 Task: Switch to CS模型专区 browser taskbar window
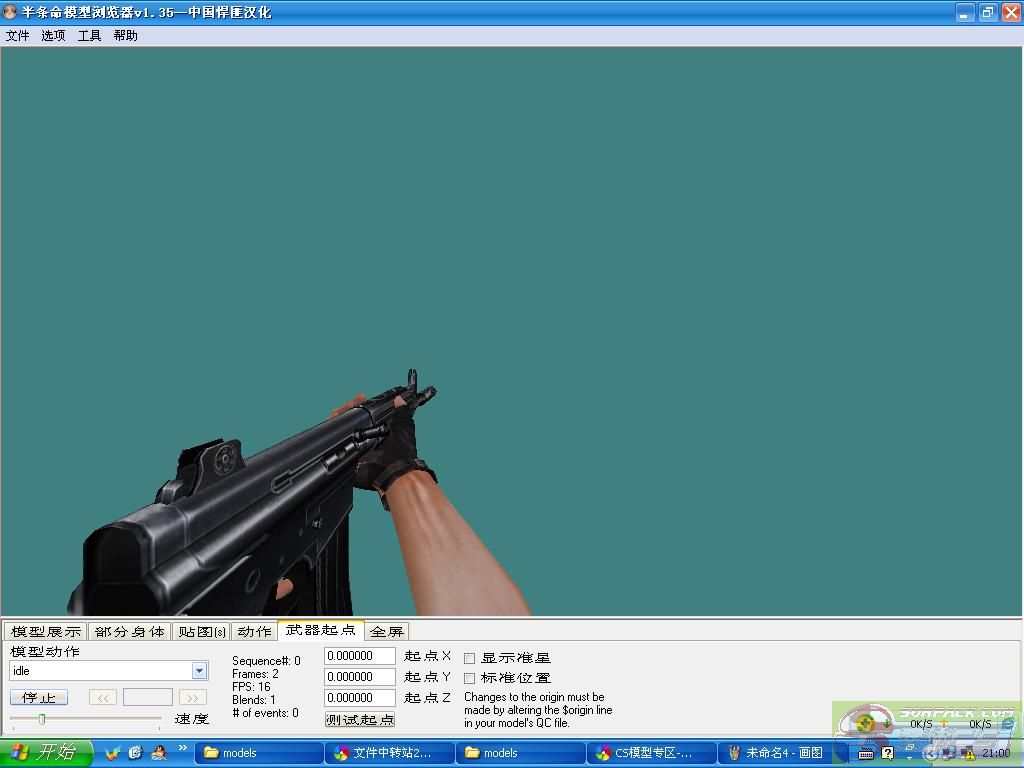[650, 753]
